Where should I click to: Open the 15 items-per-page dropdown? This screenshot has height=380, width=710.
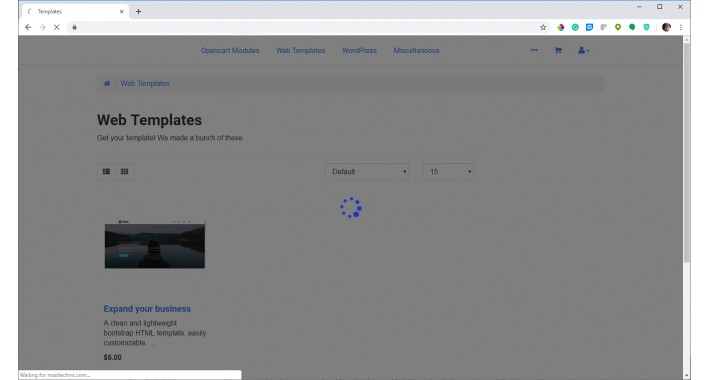[x=448, y=172]
